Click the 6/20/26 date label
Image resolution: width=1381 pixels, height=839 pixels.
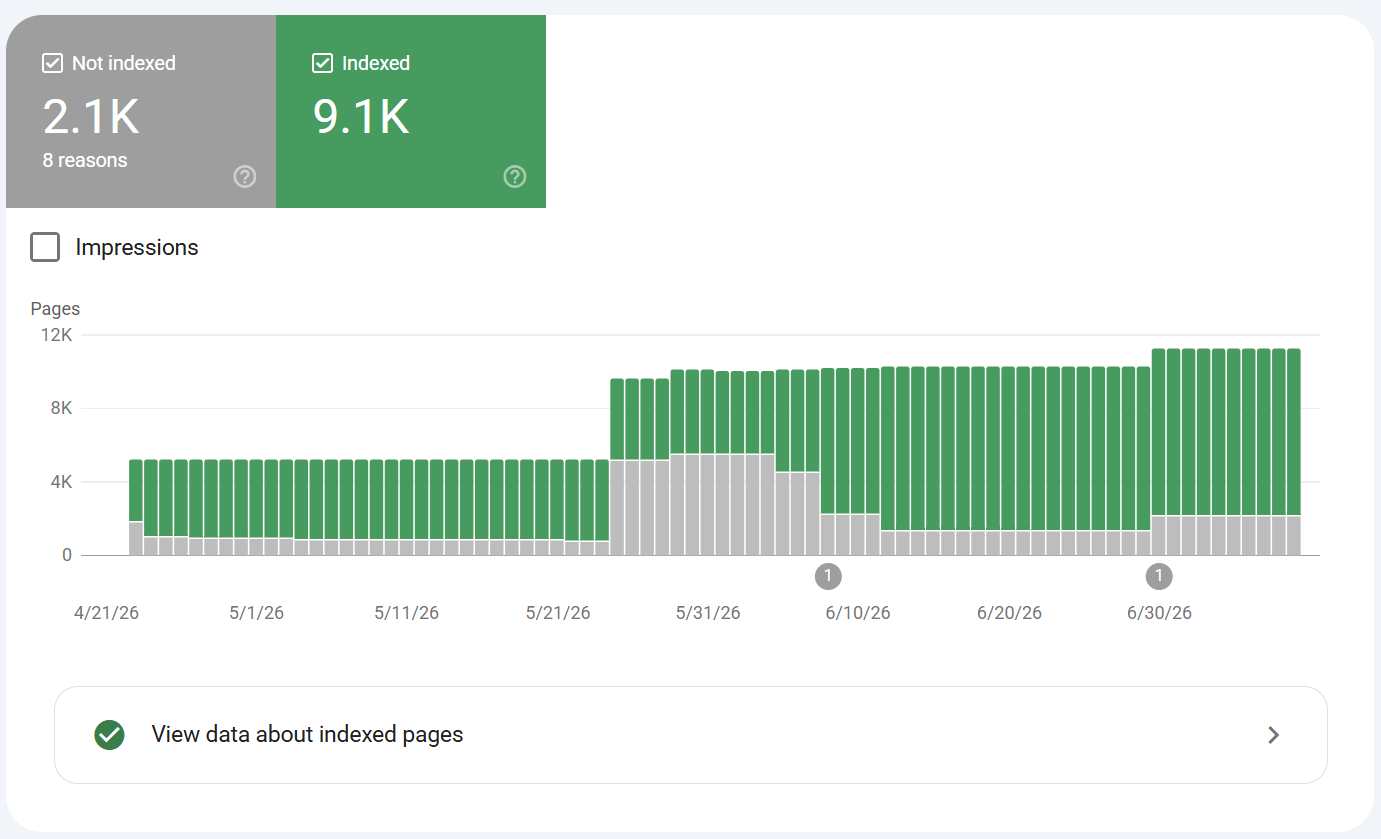pyautogui.click(x=1009, y=613)
